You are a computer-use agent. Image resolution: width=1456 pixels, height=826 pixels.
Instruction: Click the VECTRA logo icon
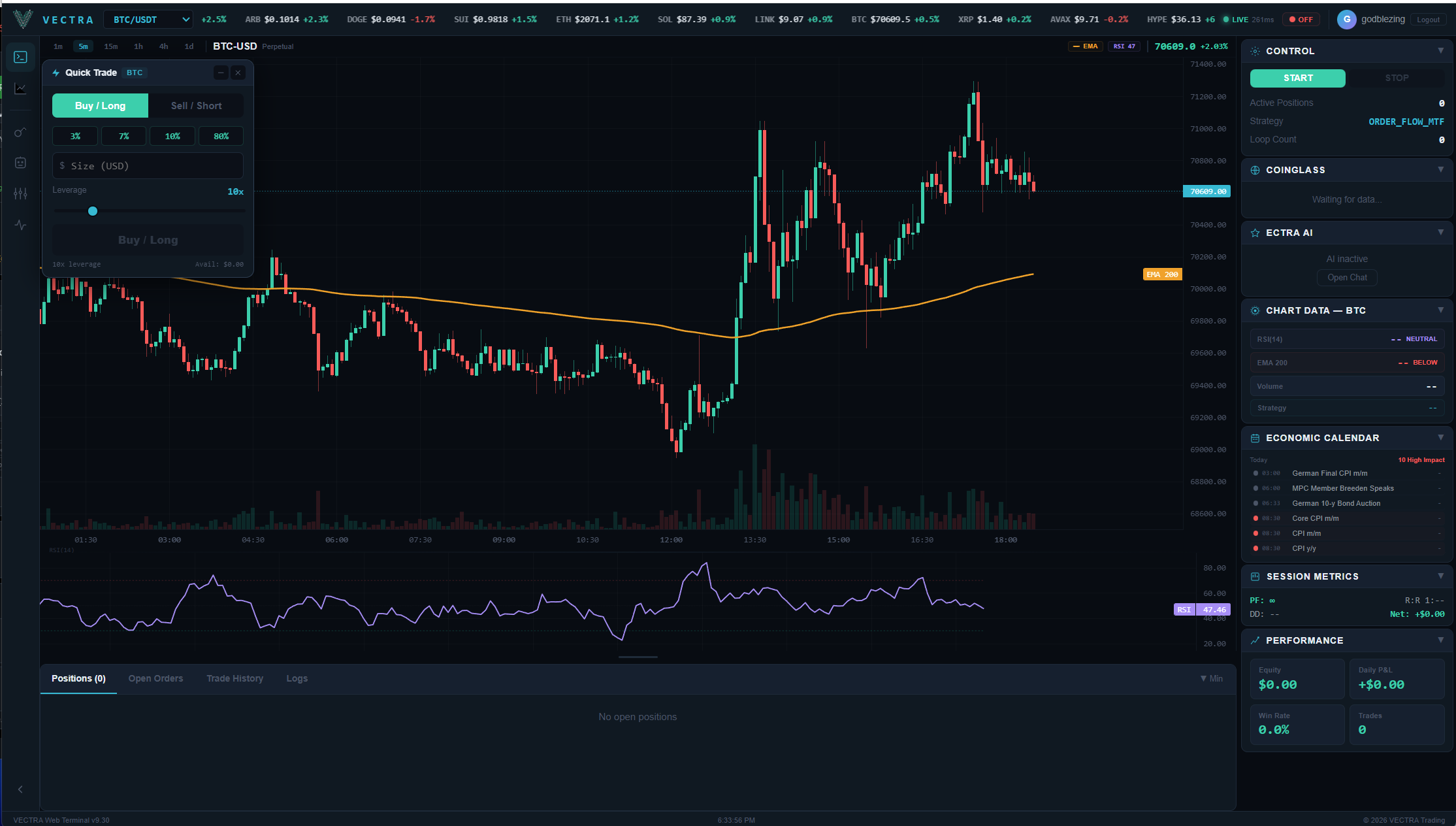(23, 19)
